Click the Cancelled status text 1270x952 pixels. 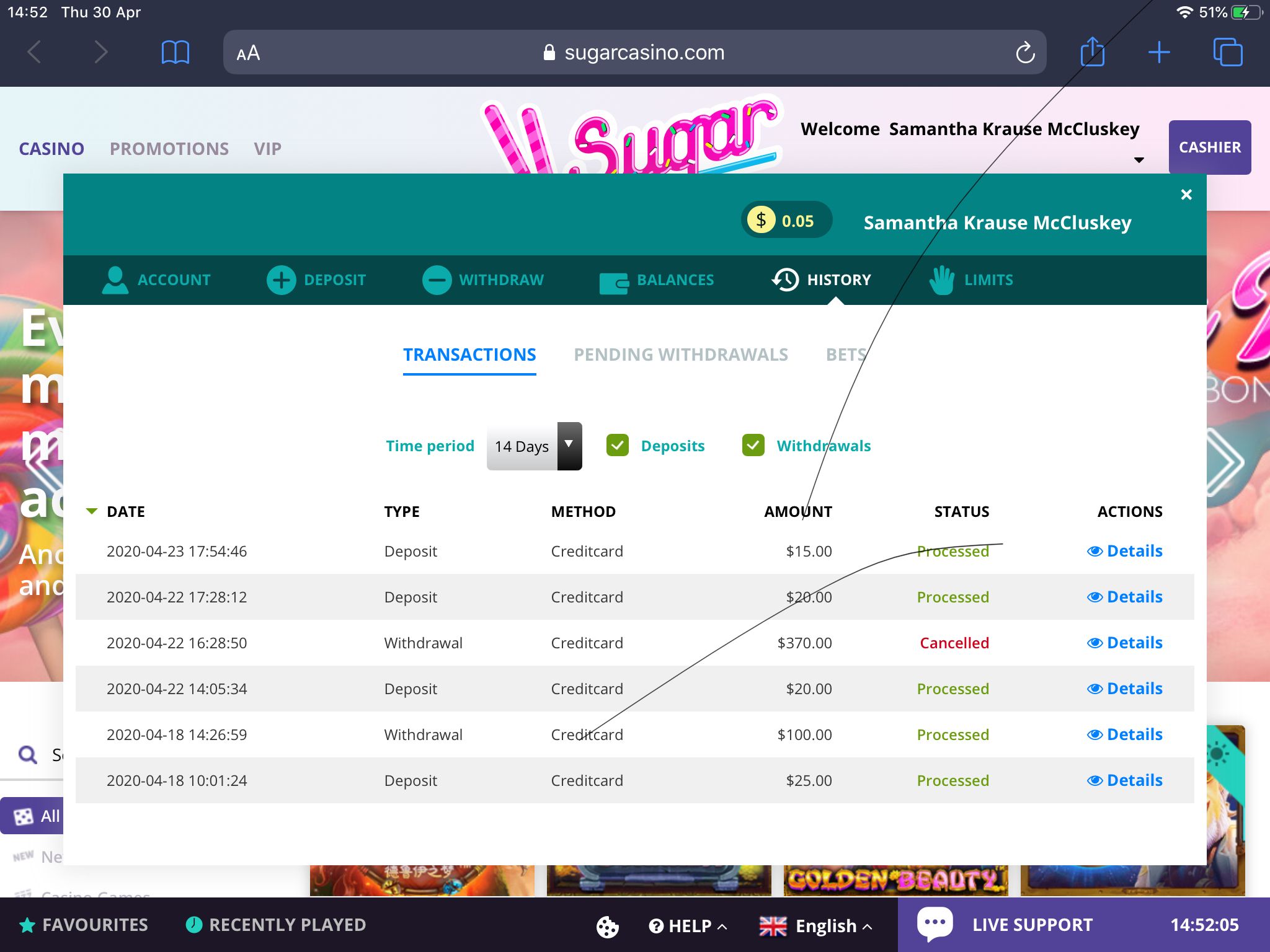pyautogui.click(x=954, y=643)
